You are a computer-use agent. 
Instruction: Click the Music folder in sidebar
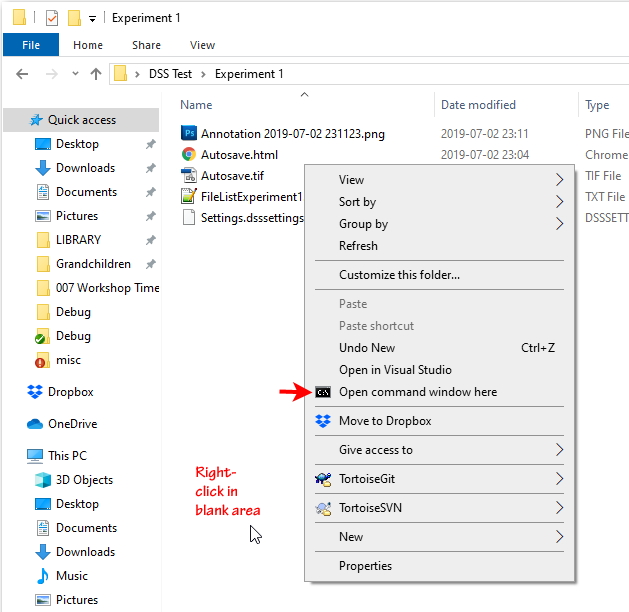[x=71, y=576]
